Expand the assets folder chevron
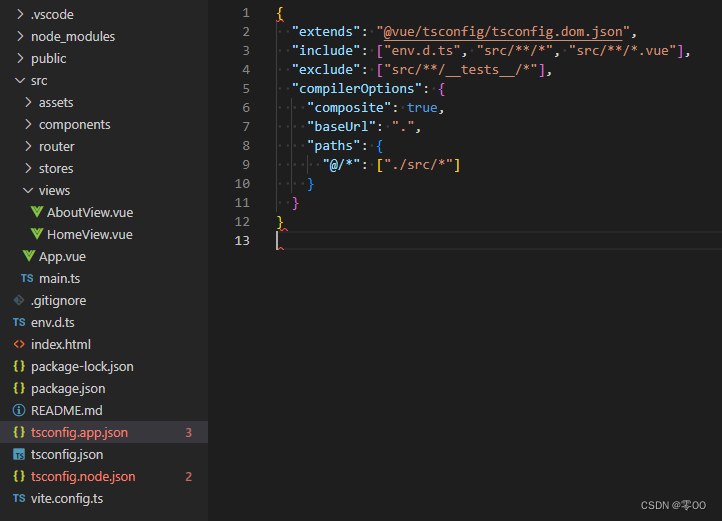The image size is (722, 521). (x=28, y=102)
